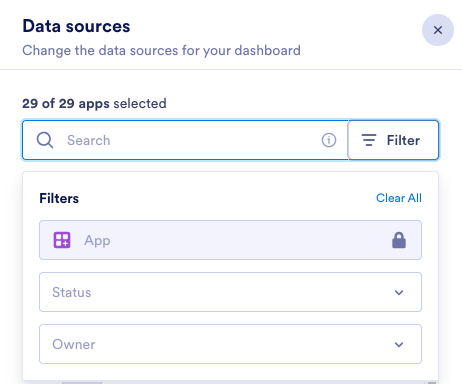Click the '29 of 29 apps selected' text
Image resolution: width=462 pixels, height=384 pixels.
click(94, 104)
